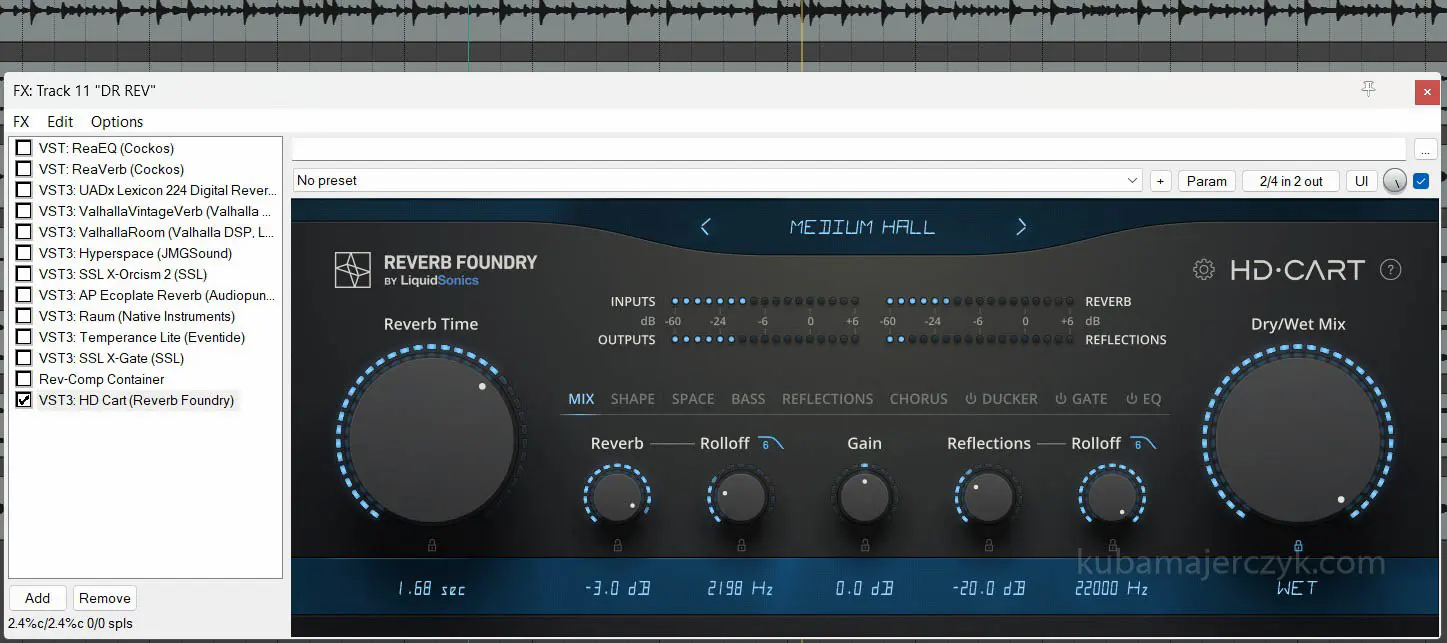The width and height of the screenshot is (1447, 643).
Task: Click the Param button
Action: pyautogui.click(x=1206, y=181)
